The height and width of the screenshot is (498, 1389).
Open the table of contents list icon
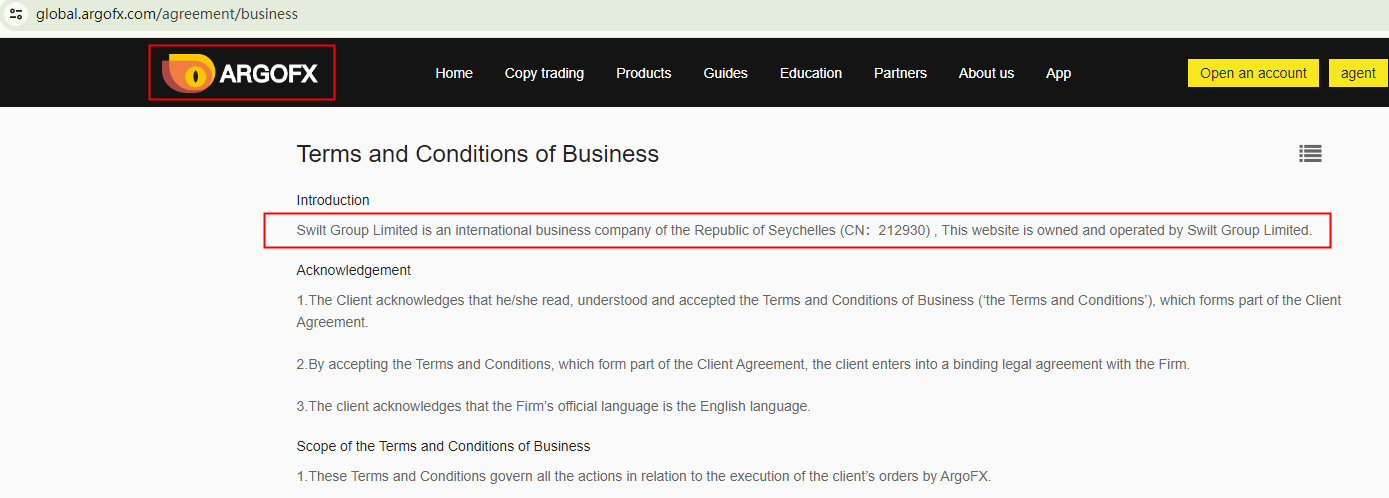click(1310, 153)
